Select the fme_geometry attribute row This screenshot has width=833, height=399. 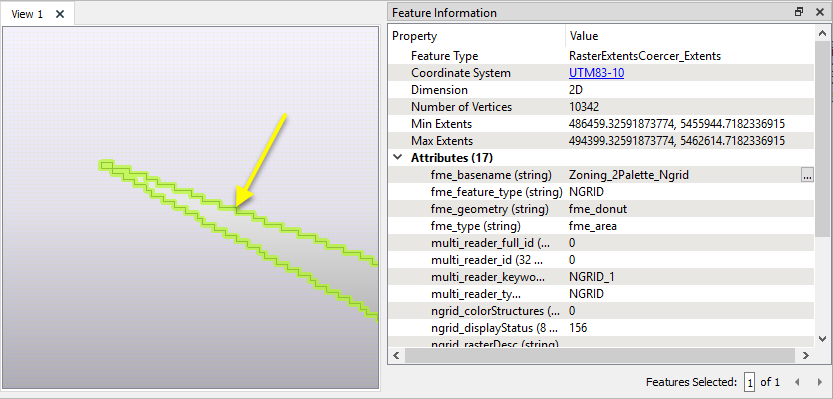click(x=601, y=209)
